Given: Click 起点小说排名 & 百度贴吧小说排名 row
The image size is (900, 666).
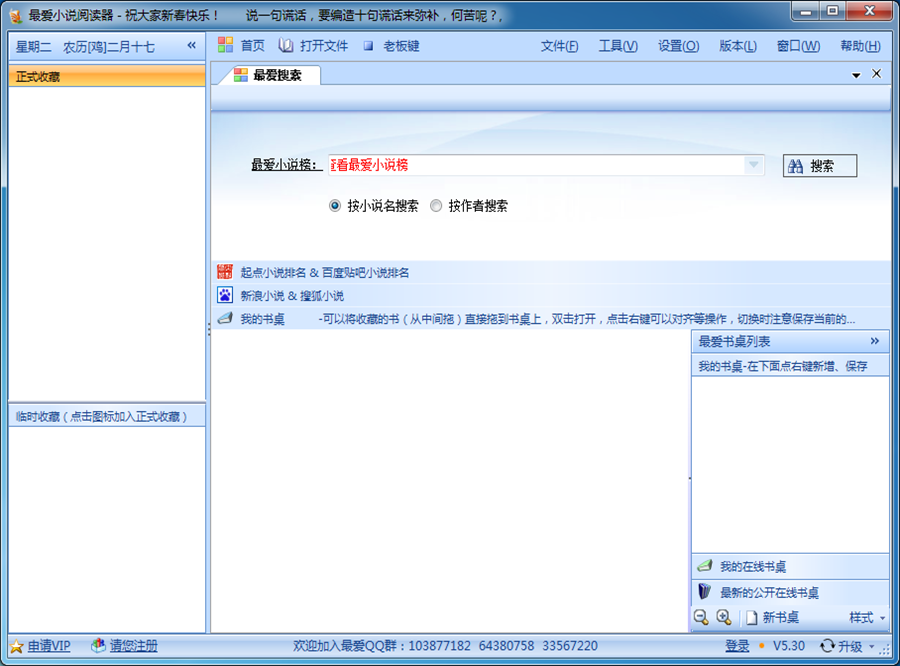Looking at the screenshot, I should click(550, 272).
